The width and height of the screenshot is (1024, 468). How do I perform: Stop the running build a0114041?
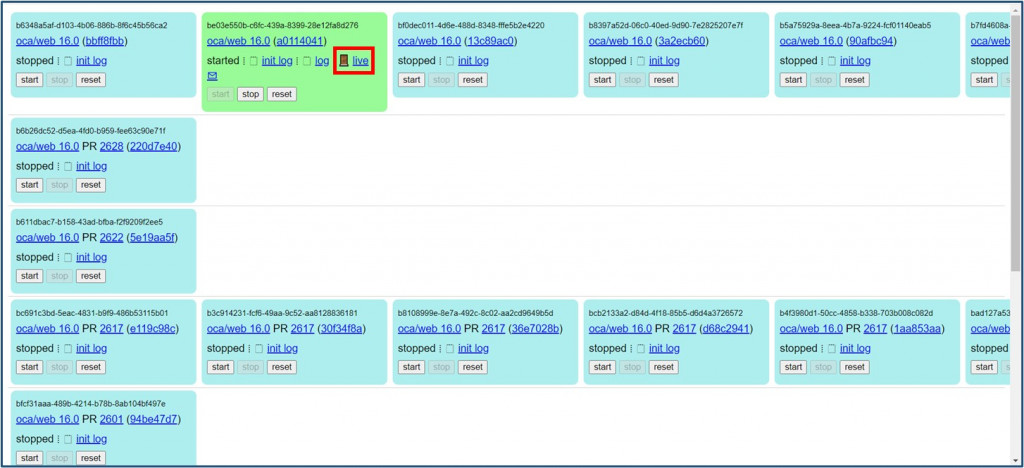251,94
